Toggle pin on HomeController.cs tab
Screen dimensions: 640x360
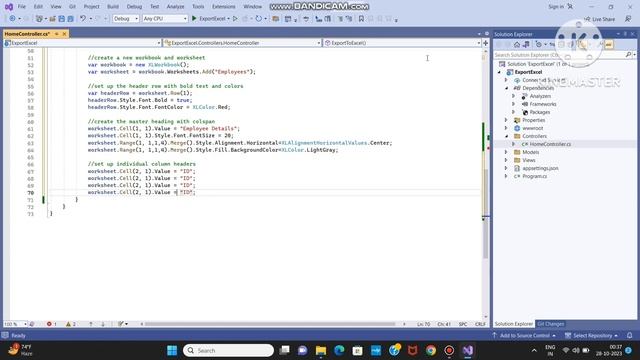57,34
